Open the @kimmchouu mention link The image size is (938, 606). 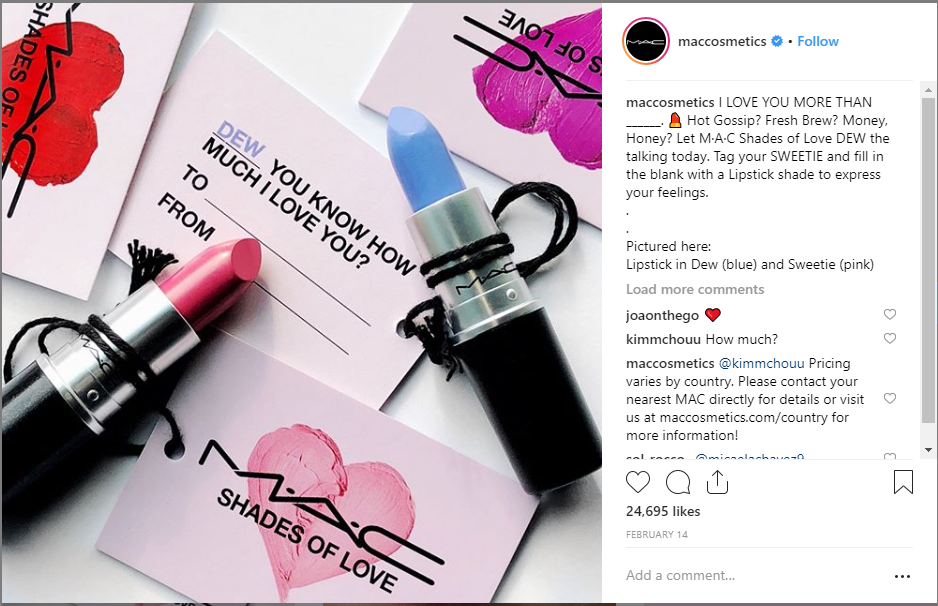(x=761, y=363)
